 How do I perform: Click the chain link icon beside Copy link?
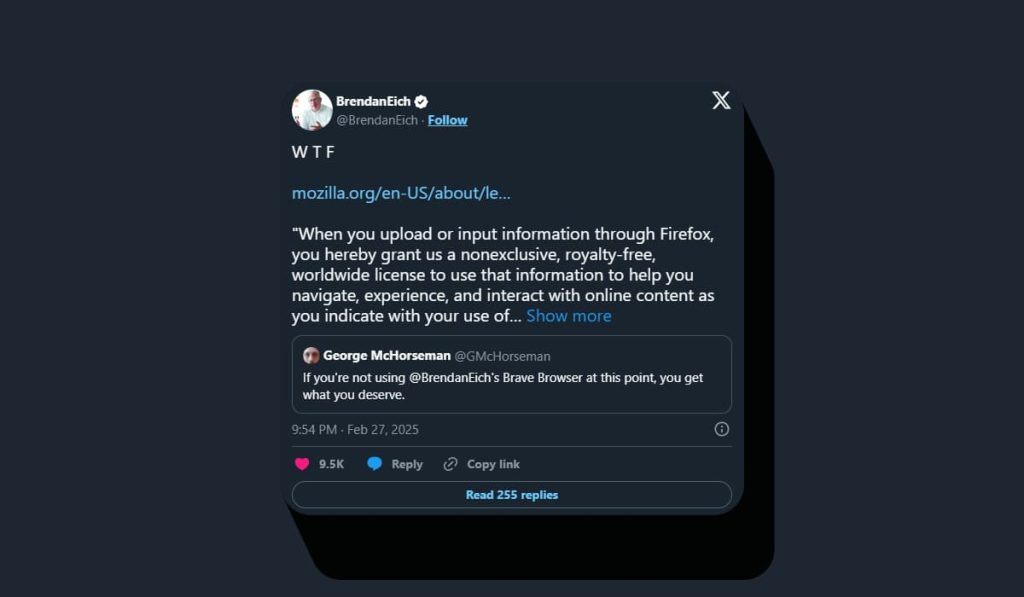coord(451,464)
